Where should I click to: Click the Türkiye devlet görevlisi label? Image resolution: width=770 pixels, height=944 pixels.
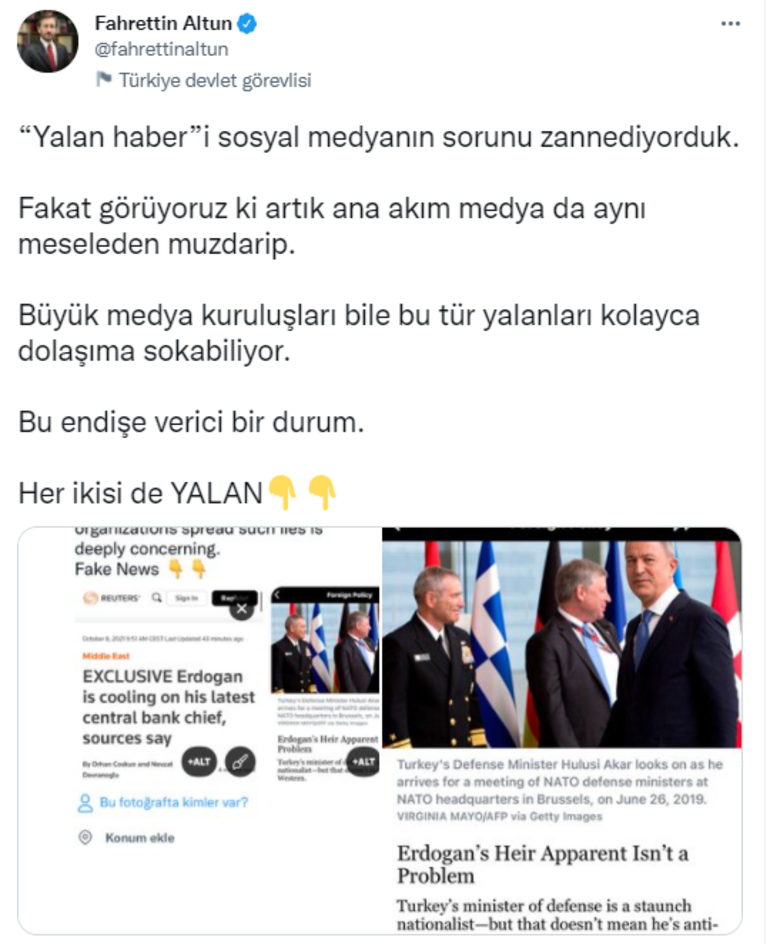click(x=215, y=80)
